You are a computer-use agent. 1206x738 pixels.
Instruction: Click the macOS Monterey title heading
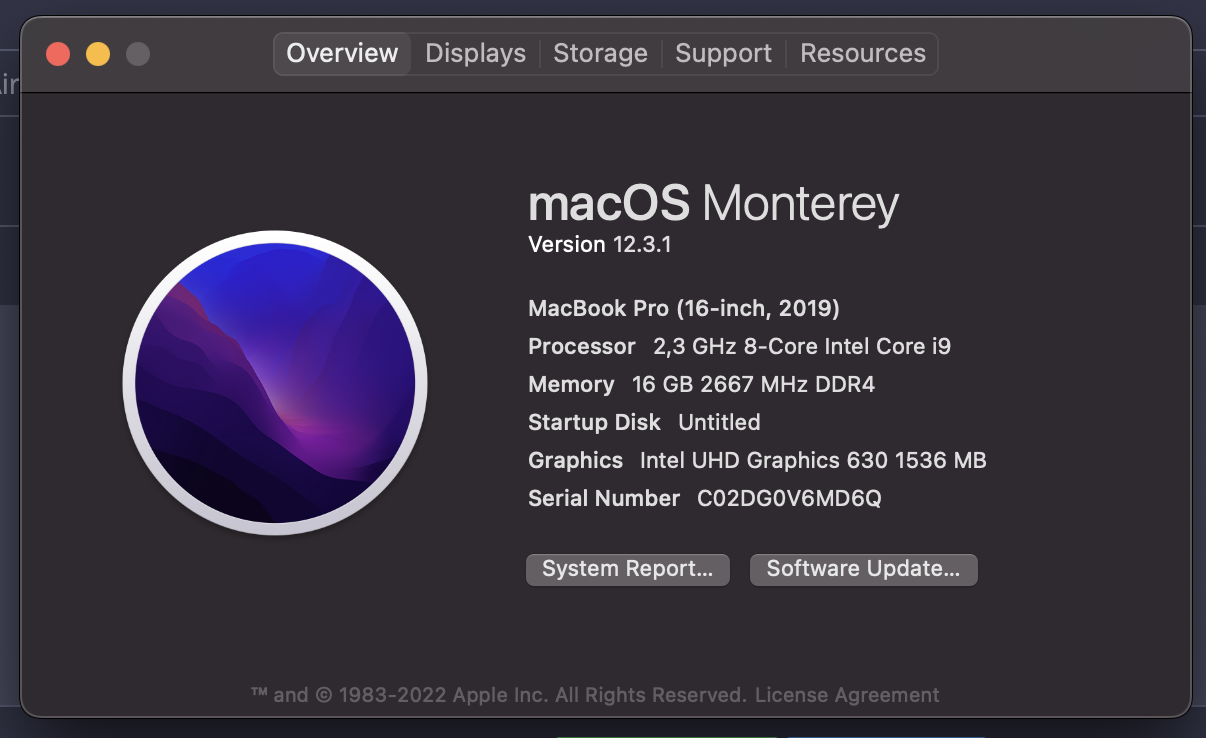point(714,204)
